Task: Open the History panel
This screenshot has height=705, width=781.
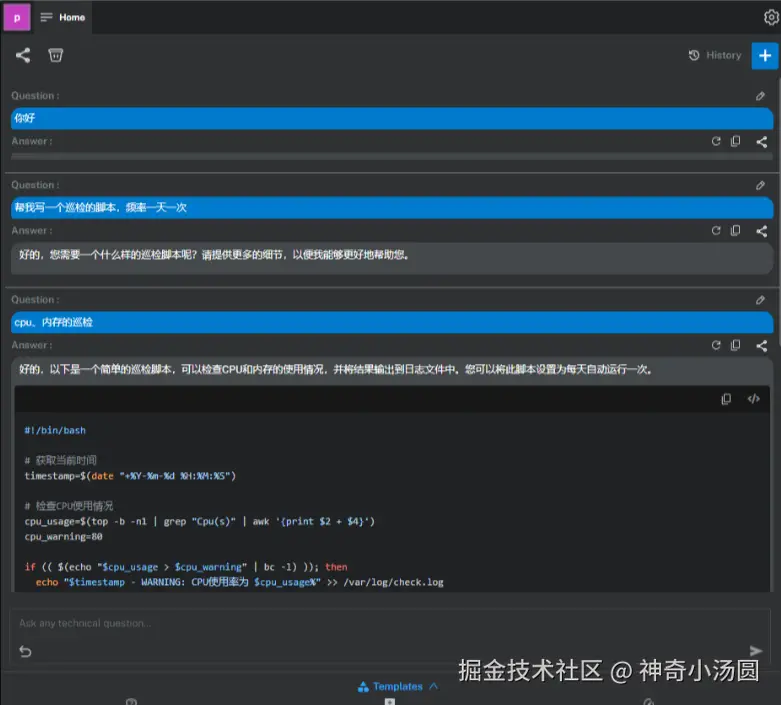Action: [x=715, y=55]
